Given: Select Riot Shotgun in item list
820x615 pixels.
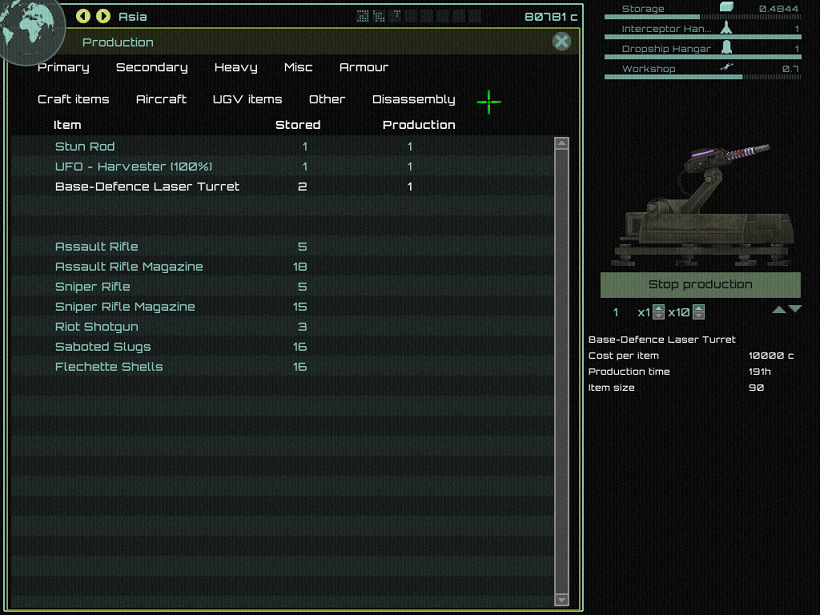Looking at the screenshot, I should (282, 327).
